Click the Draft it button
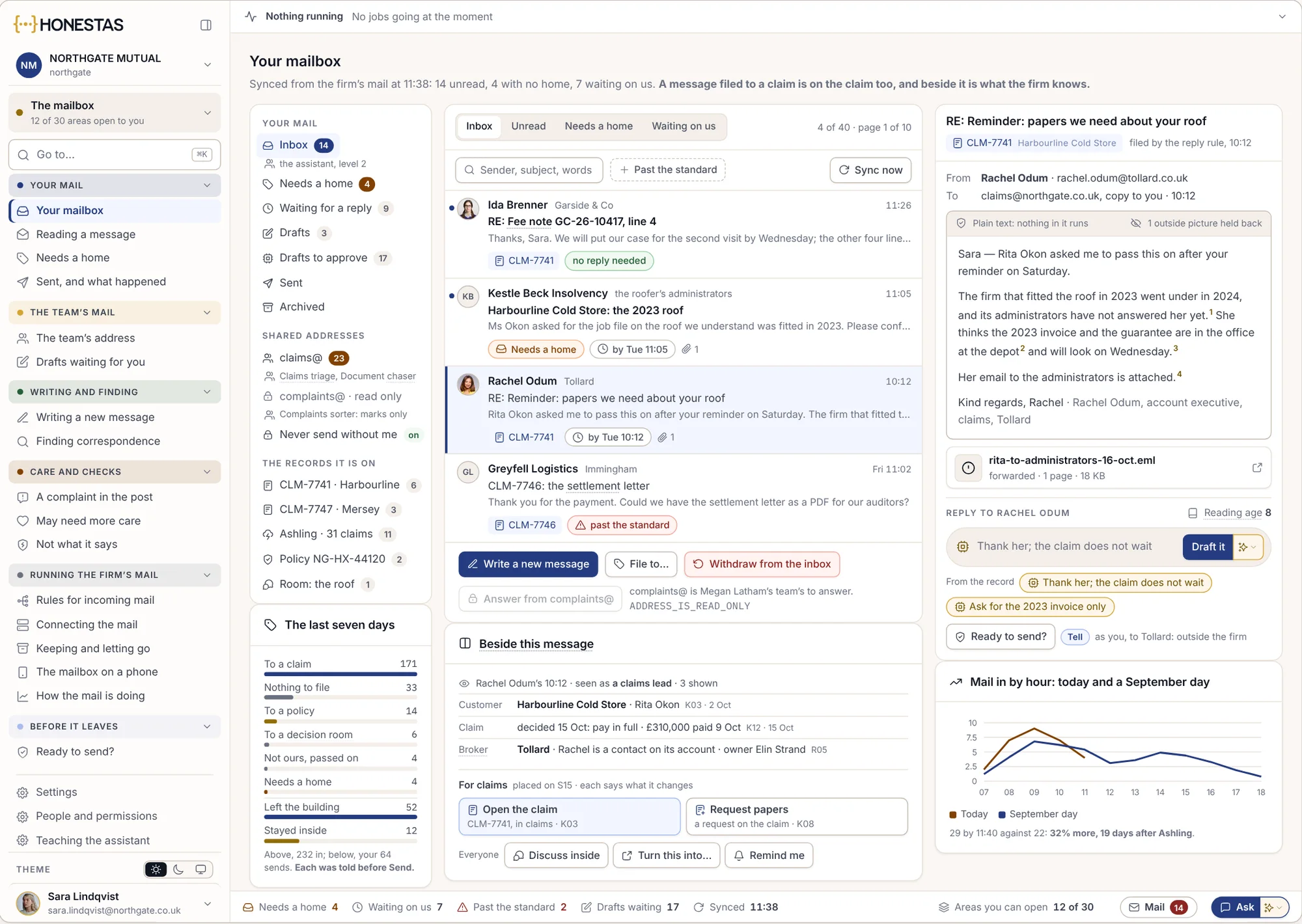This screenshot has width=1302, height=924. (1208, 547)
